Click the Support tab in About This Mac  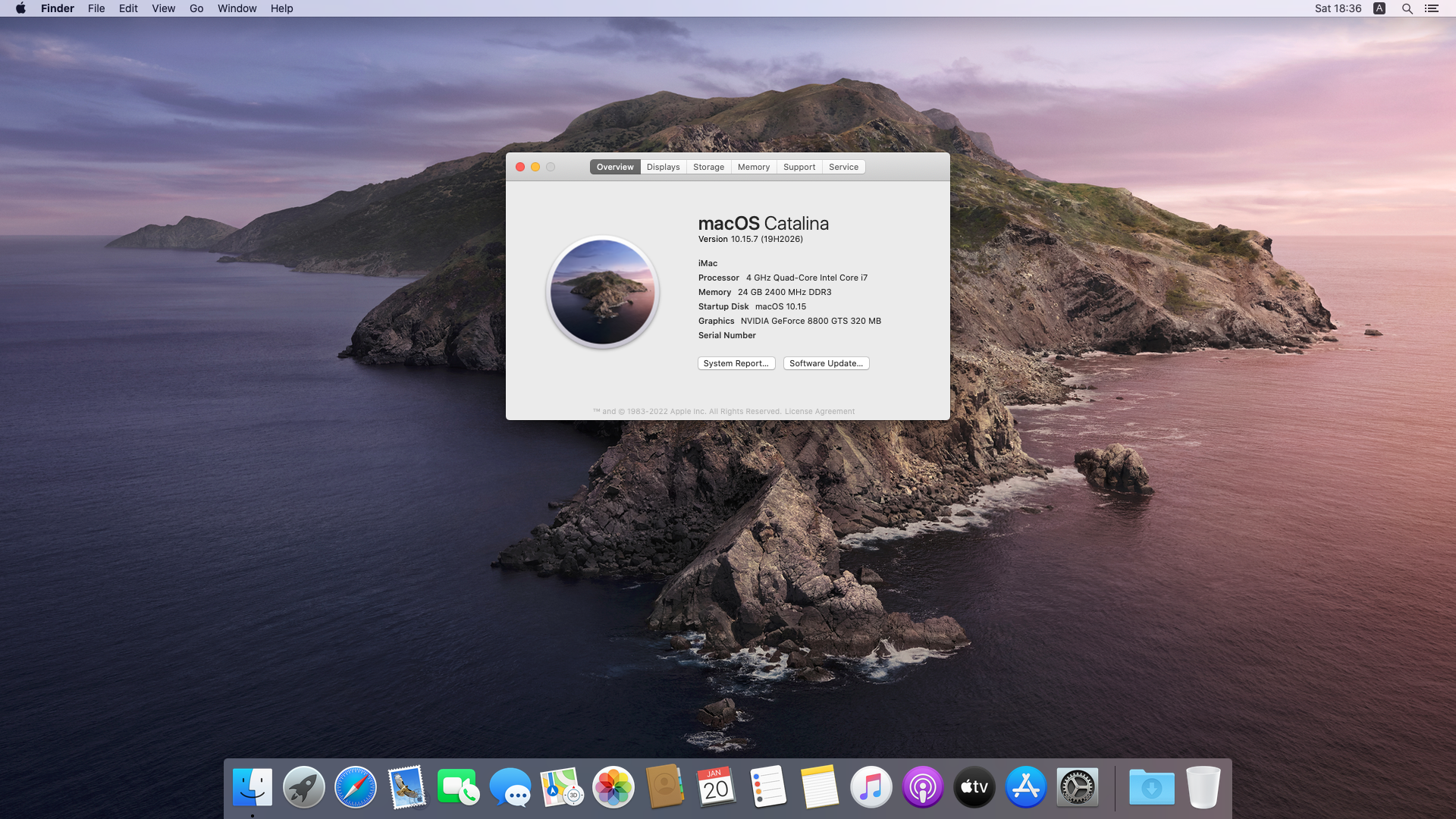point(798,167)
